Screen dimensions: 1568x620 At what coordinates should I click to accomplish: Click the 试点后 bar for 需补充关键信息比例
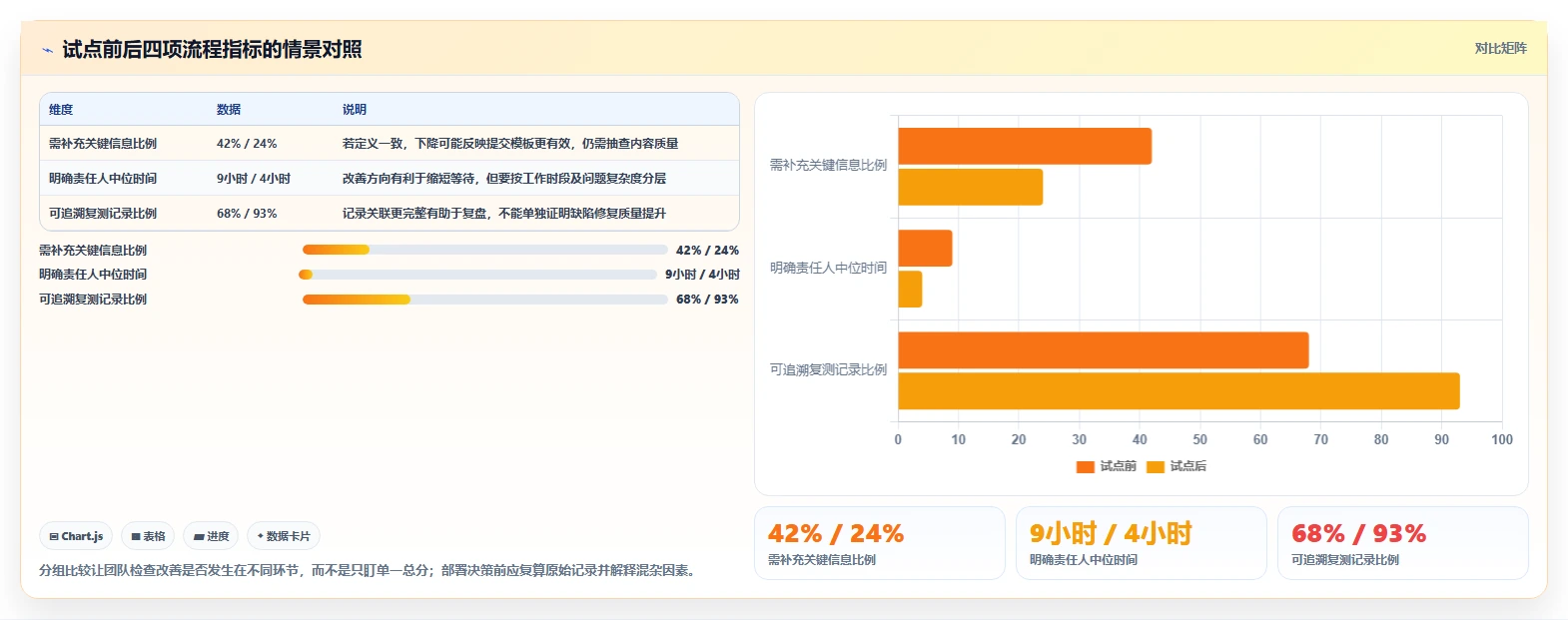click(x=971, y=188)
